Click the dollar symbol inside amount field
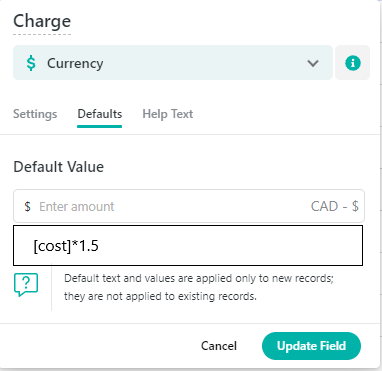 coord(27,206)
